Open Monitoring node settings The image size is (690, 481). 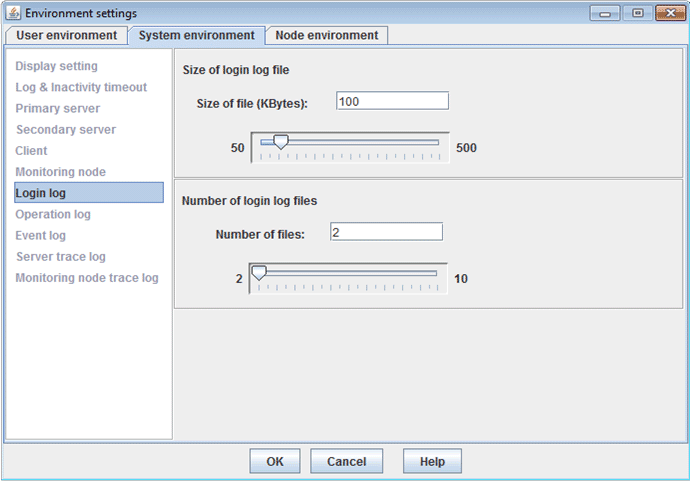[x=61, y=172]
